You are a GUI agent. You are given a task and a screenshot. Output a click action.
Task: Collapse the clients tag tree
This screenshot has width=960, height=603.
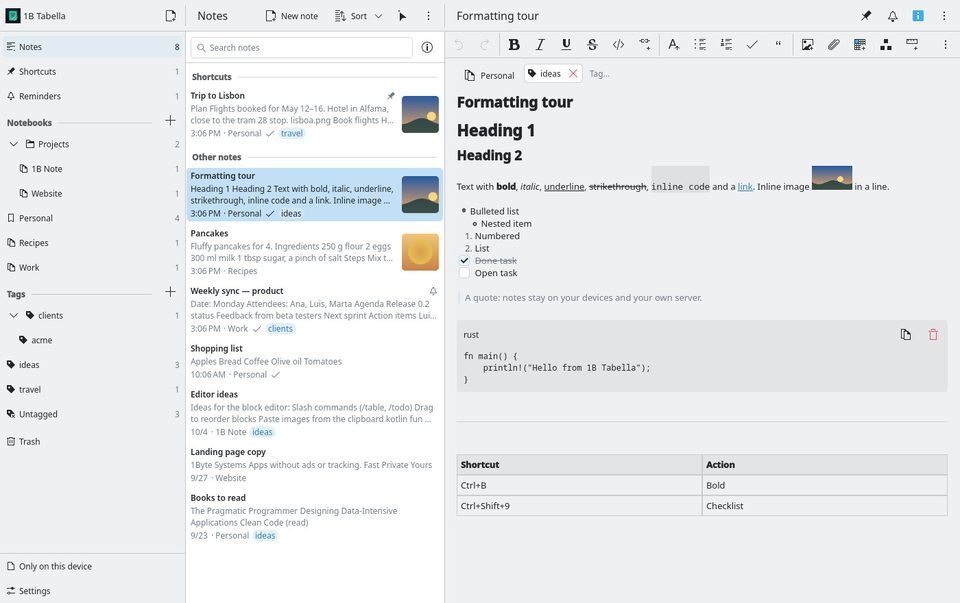(x=13, y=315)
